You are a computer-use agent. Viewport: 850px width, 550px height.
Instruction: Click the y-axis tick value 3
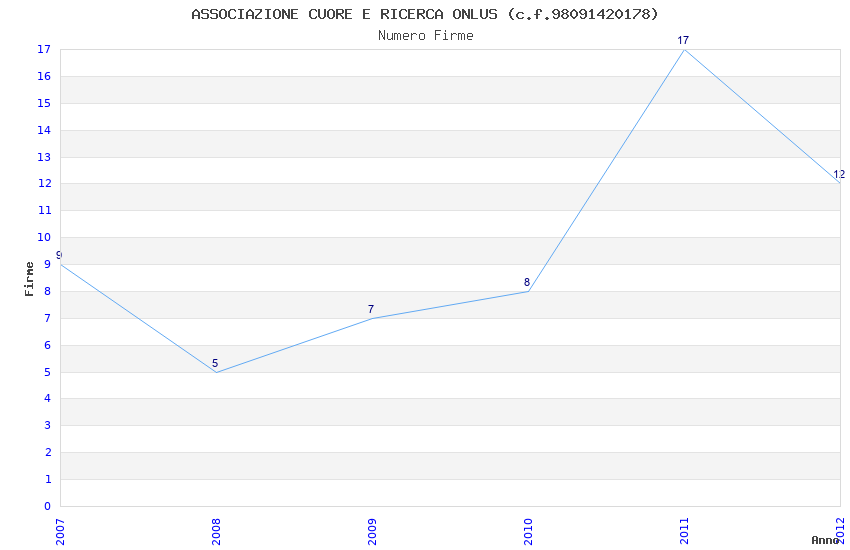tap(48, 425)
